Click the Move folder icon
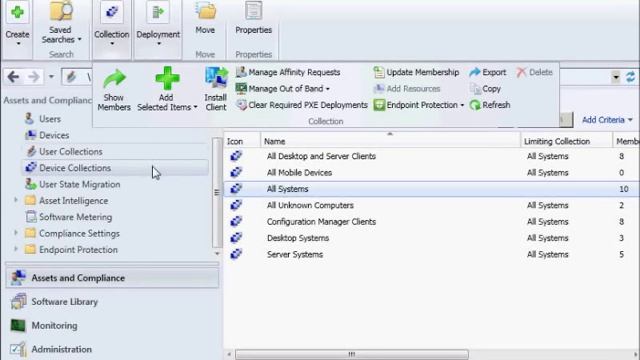The height and width of the screenshot is (360, 640). pos(205,11)
